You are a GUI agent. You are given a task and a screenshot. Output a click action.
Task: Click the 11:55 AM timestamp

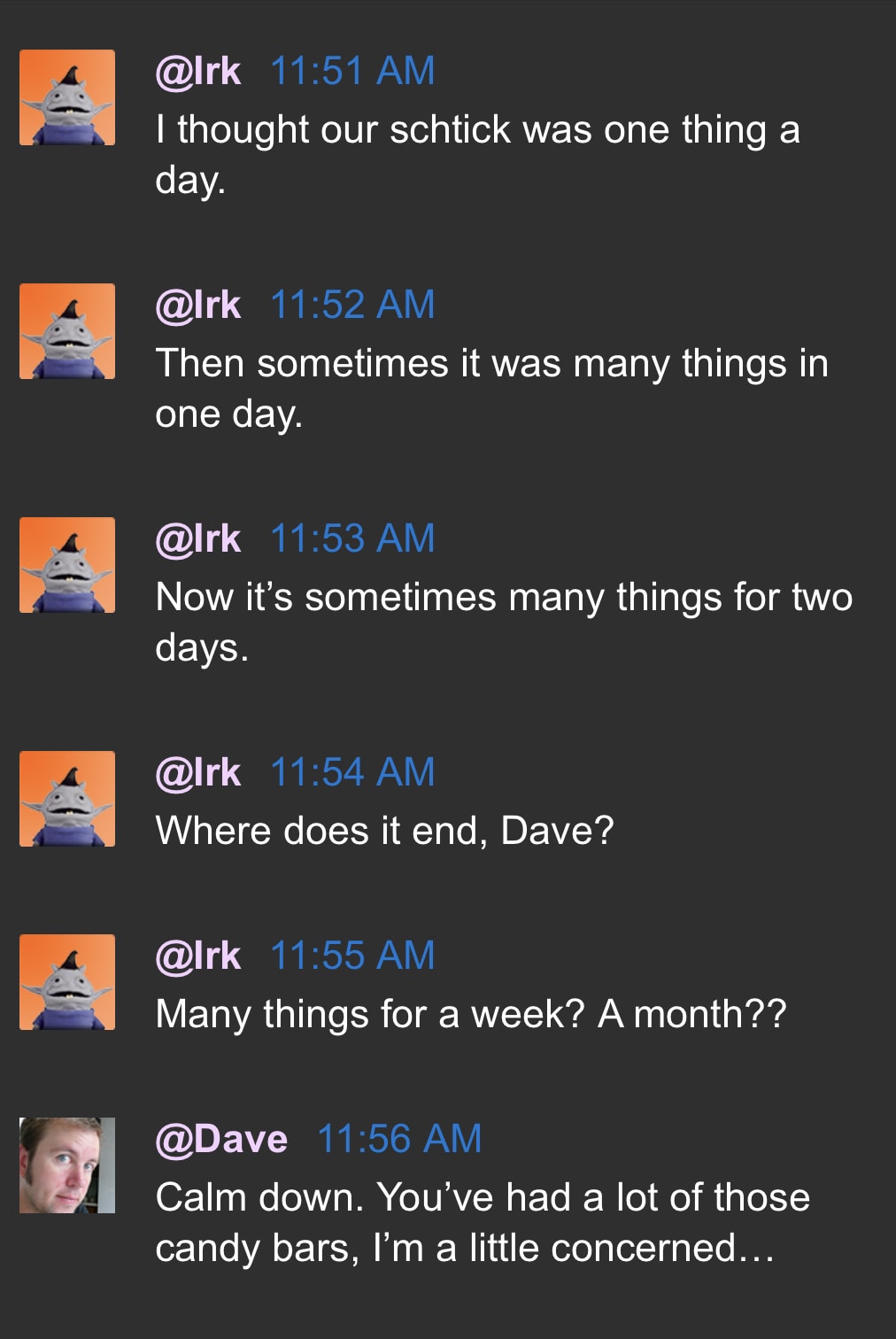pos(352,956)
